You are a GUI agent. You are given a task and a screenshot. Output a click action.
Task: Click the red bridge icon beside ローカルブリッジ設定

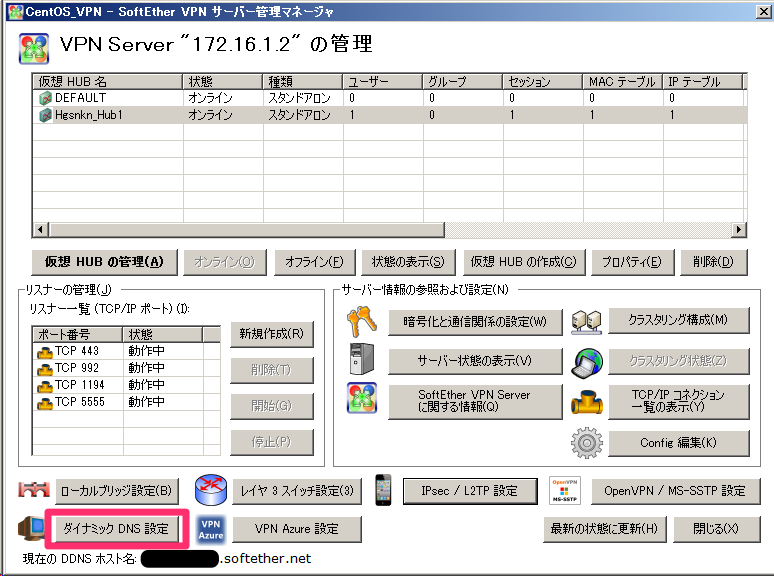coord(34,489)
